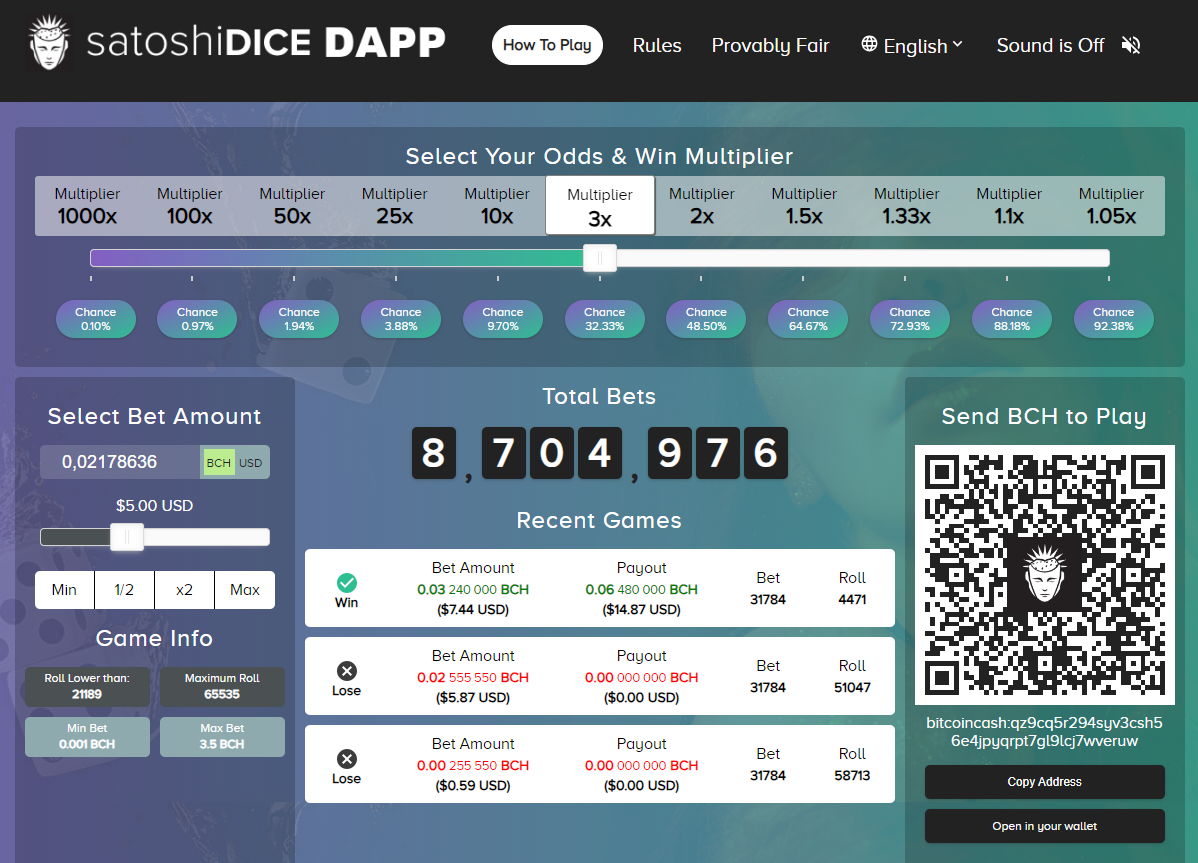Click the Lose X icon for roll 51047
This screenshot has height=863, width=1198.
tap(347, 671)
